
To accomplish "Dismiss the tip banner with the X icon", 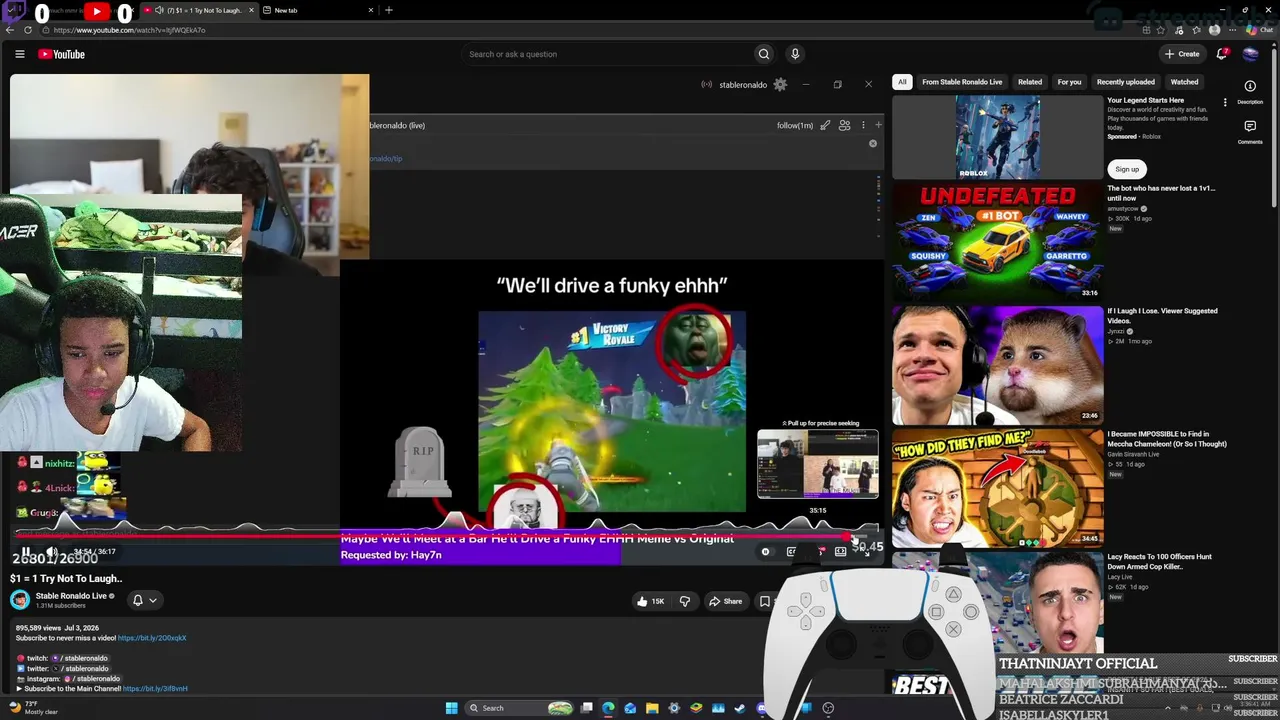I will click(x=873, y=144).
